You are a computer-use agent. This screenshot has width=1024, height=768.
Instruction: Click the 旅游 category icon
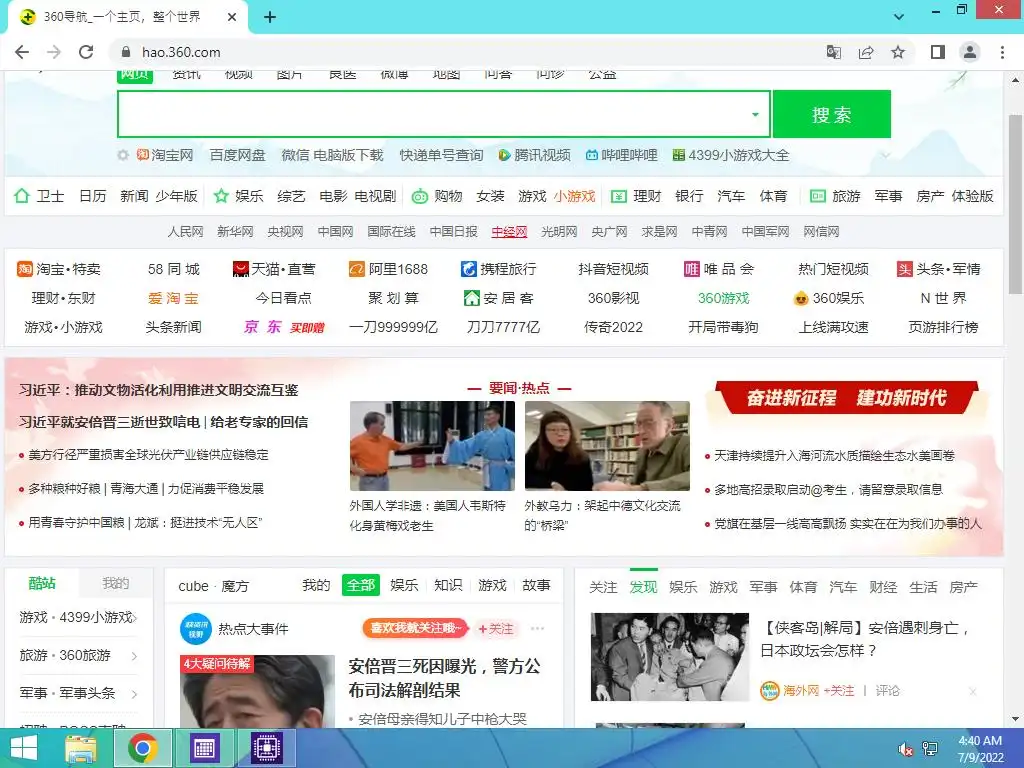(818, 196)
